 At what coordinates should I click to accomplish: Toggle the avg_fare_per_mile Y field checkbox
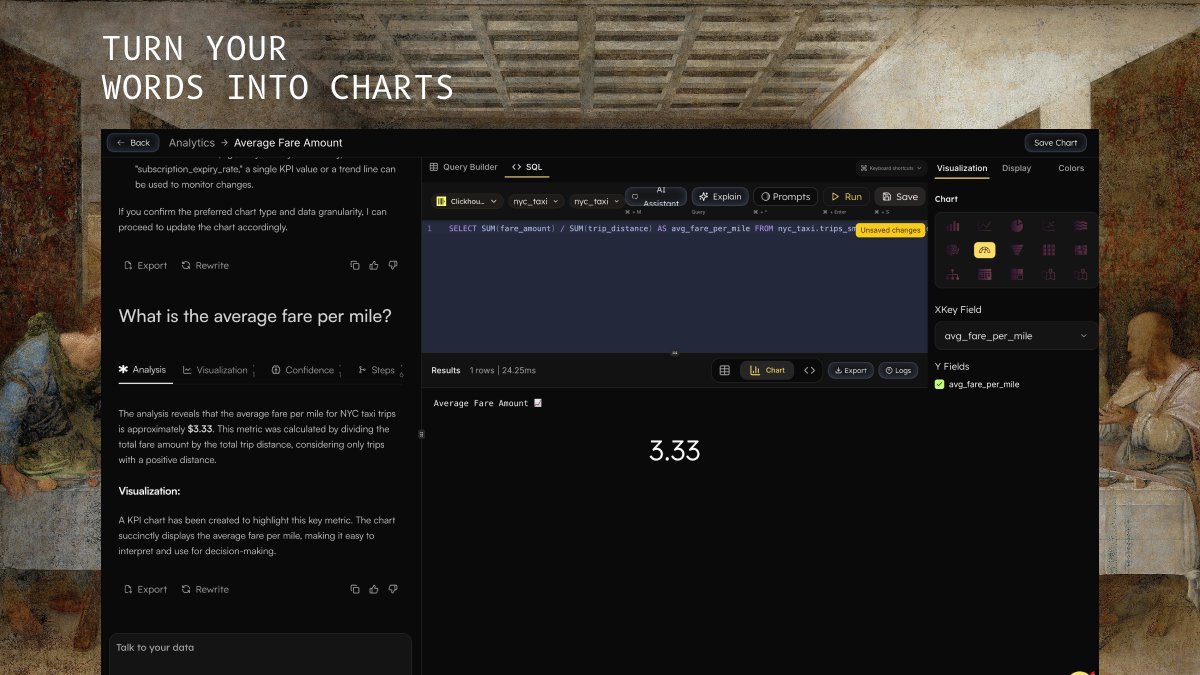pos(939,384)
